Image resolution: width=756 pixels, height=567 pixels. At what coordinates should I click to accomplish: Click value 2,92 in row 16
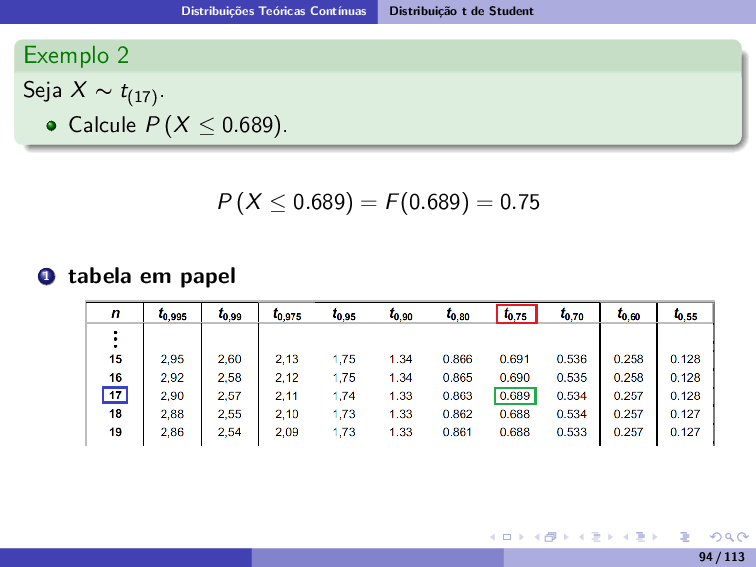pyautogui.click(x=172, y=378)
